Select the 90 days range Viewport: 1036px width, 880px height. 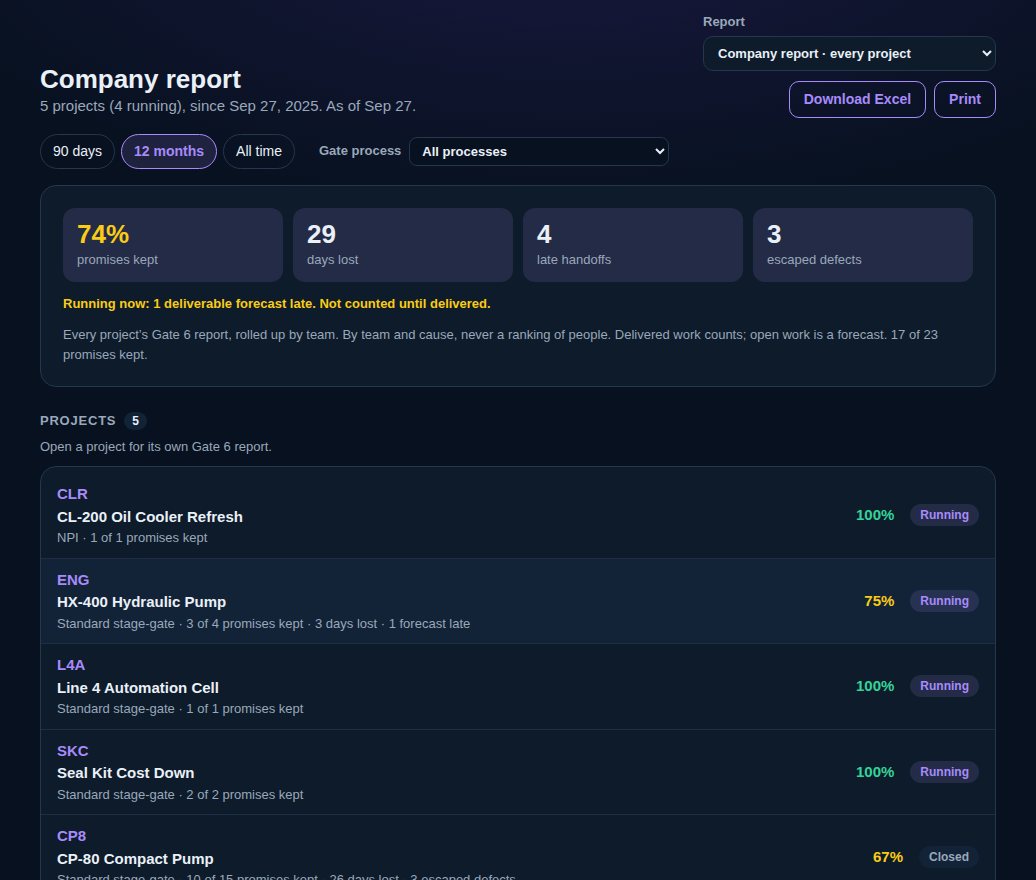[x=77, y=151]
